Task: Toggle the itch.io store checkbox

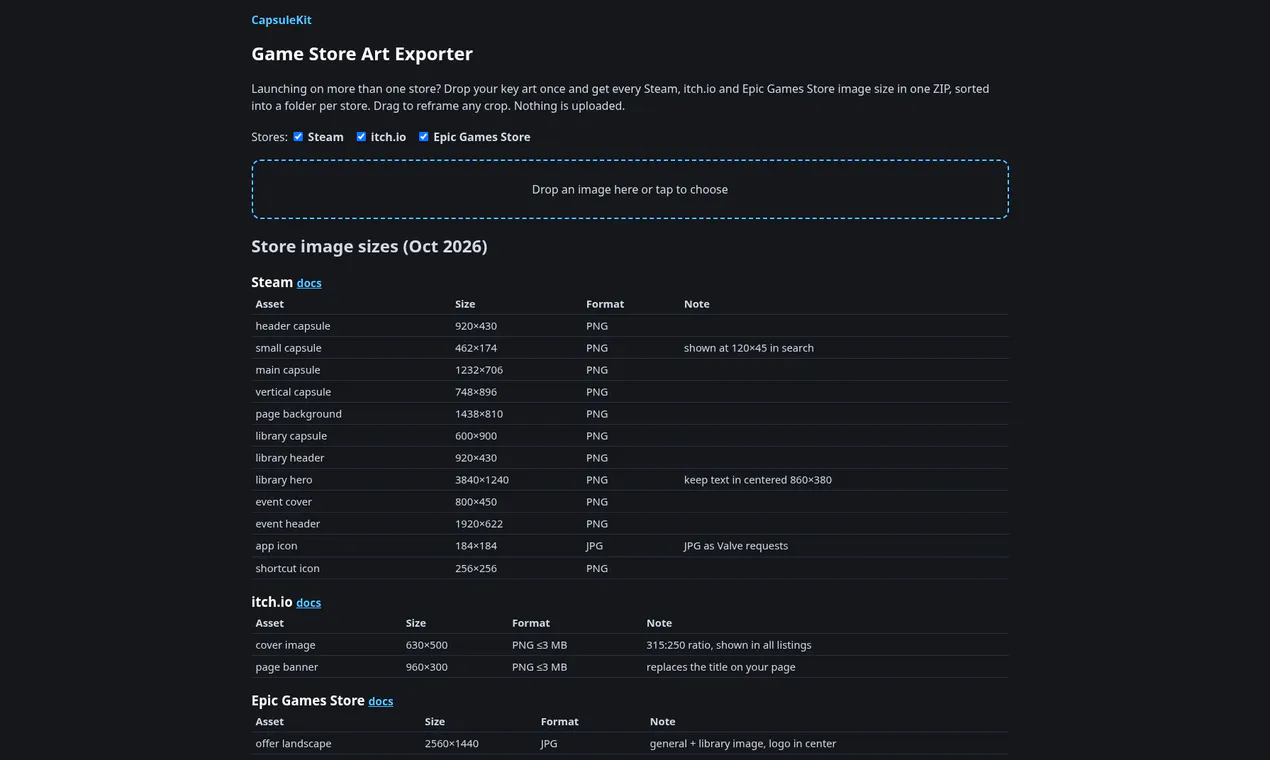Action: pyautogui.click(x=361, y=137)
